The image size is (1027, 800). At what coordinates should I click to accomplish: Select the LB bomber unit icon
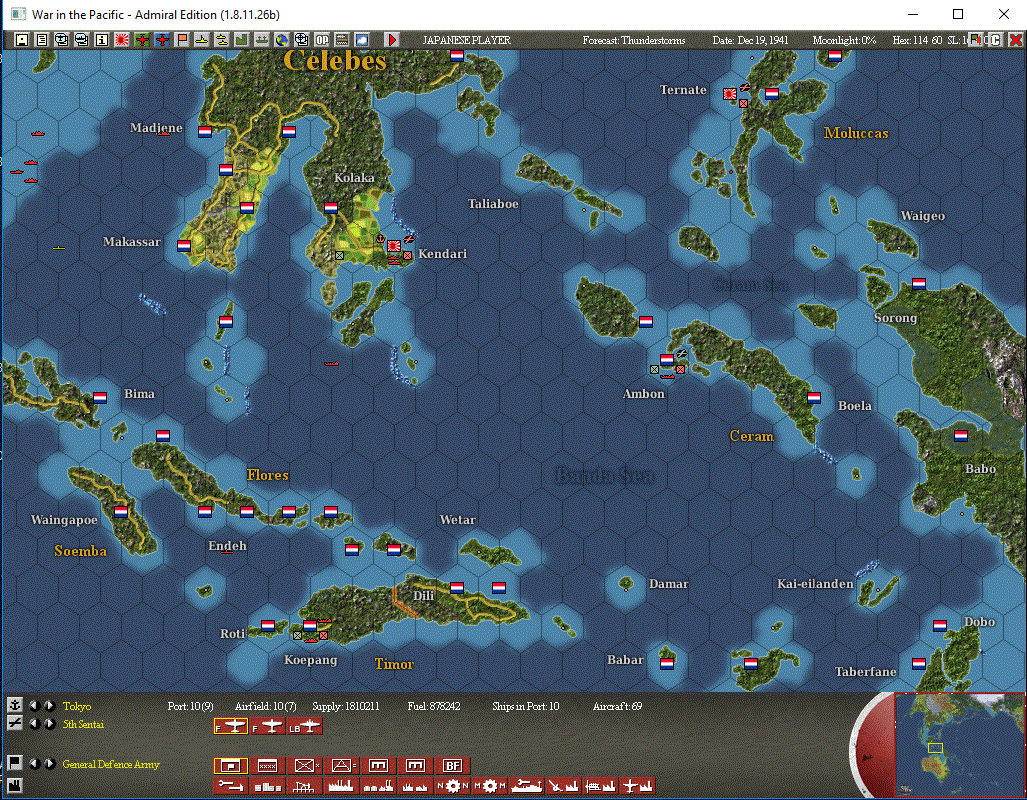[305, 726]
